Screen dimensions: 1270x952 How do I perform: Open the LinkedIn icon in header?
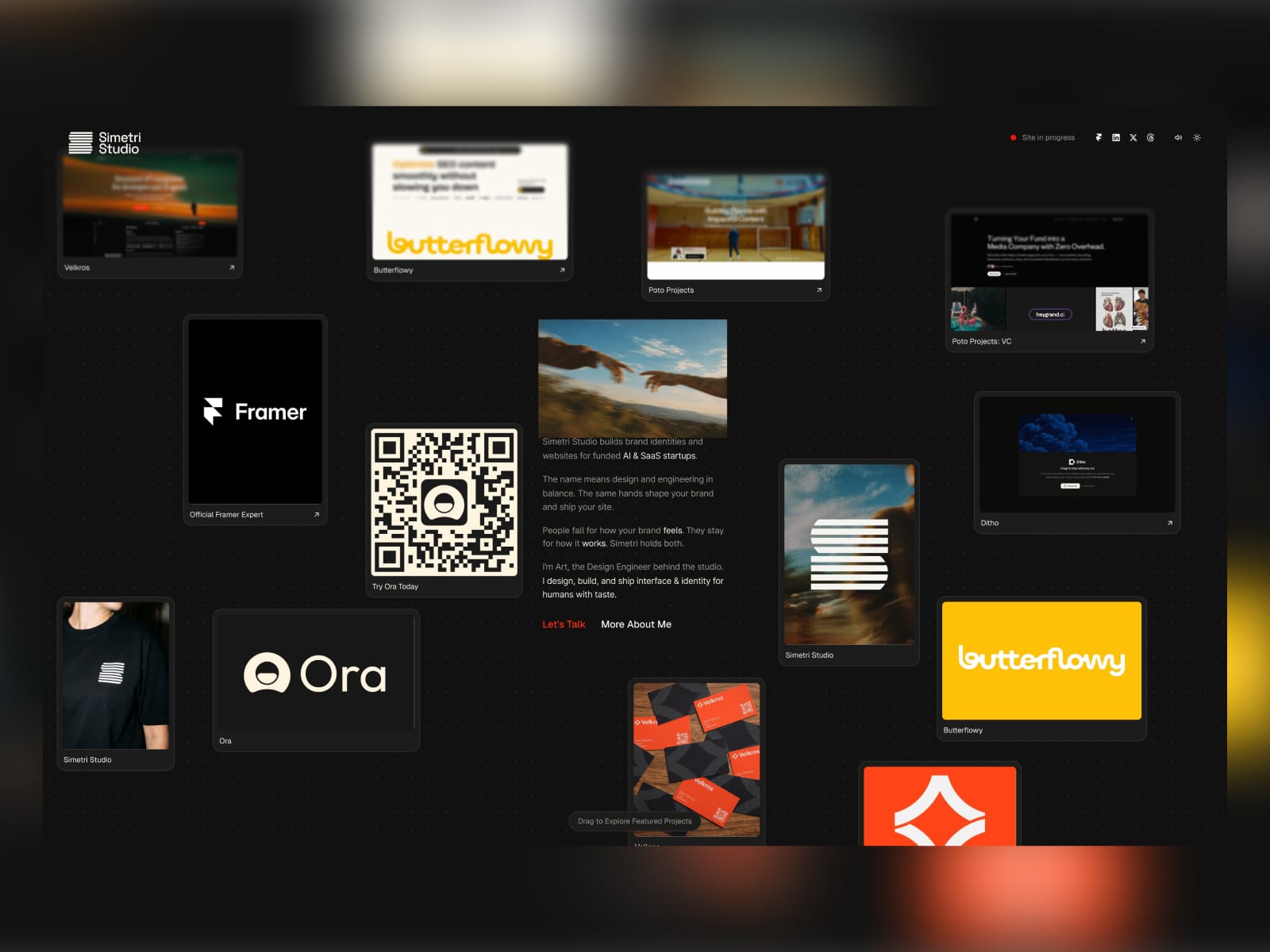(x=1116, y=137)
